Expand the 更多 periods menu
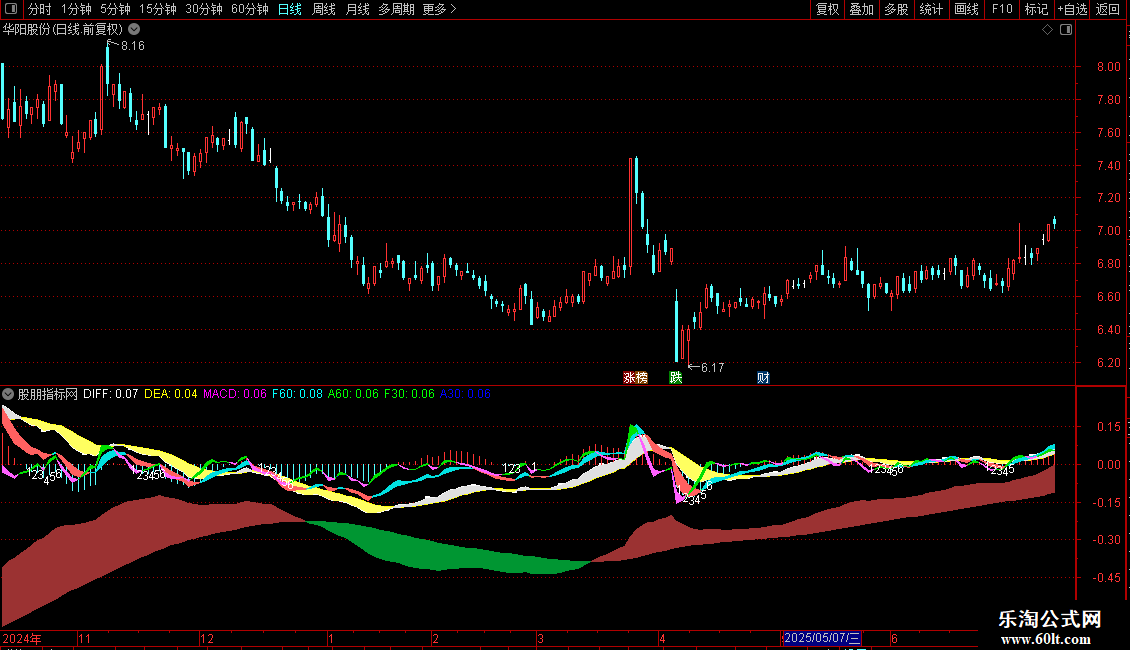This screenshot has height=650, width=1130. pyautogui.click(x=440, y=9)
